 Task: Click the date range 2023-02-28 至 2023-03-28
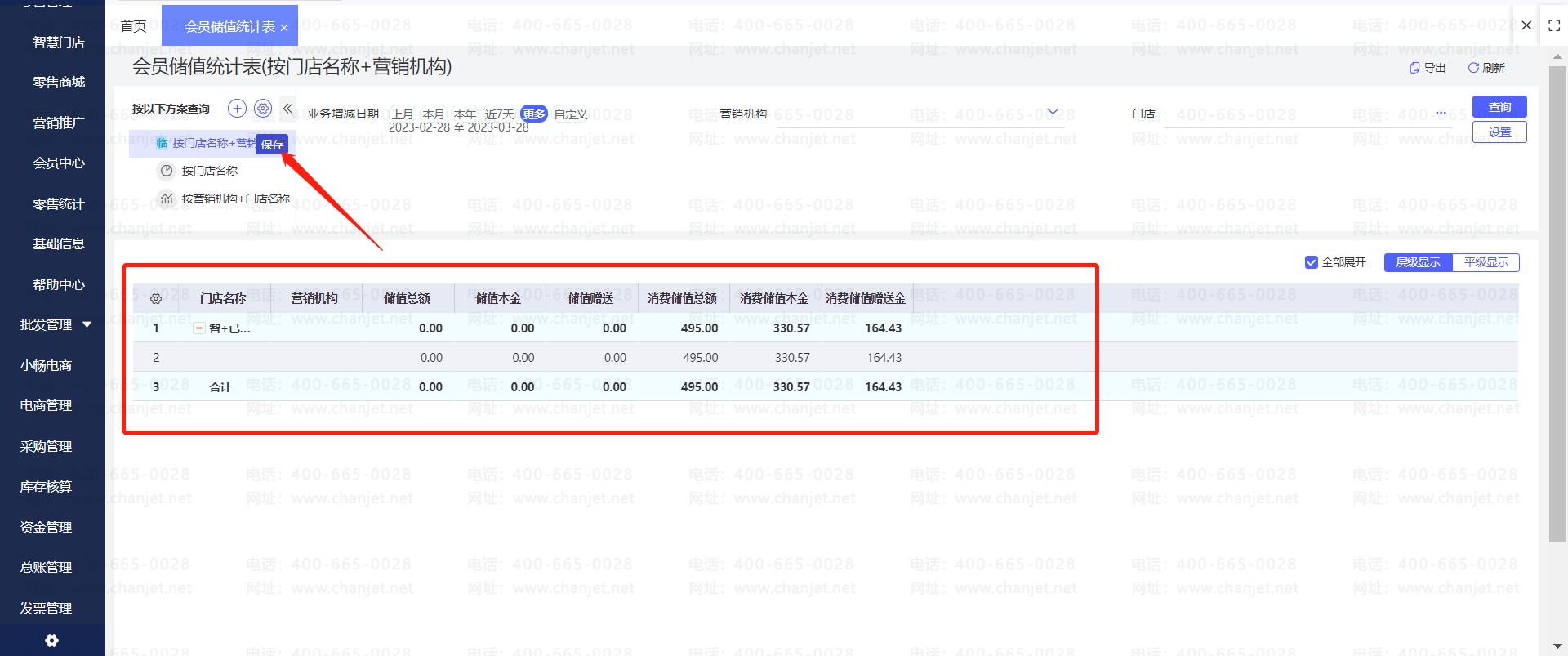point(458,127)
